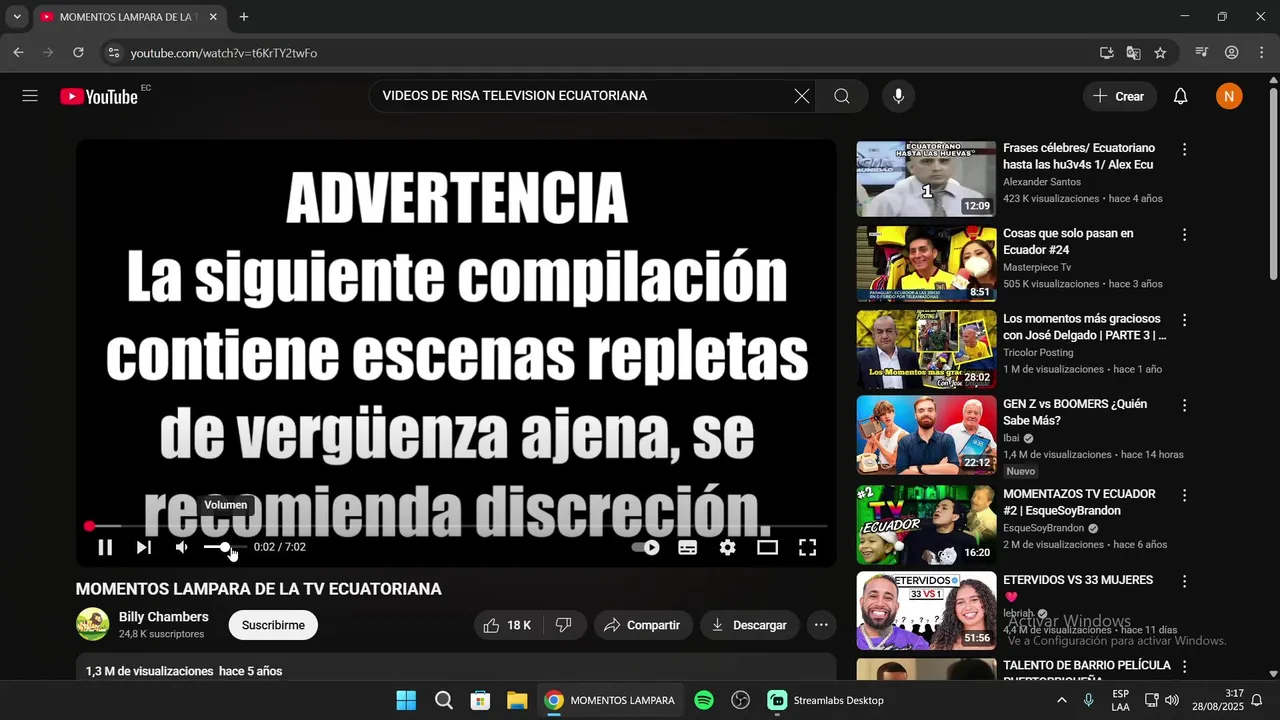Screen dimensions: 1280x720
Task: Open Cosas que solo pasan en Ecuador #24
Action: 1068,241
